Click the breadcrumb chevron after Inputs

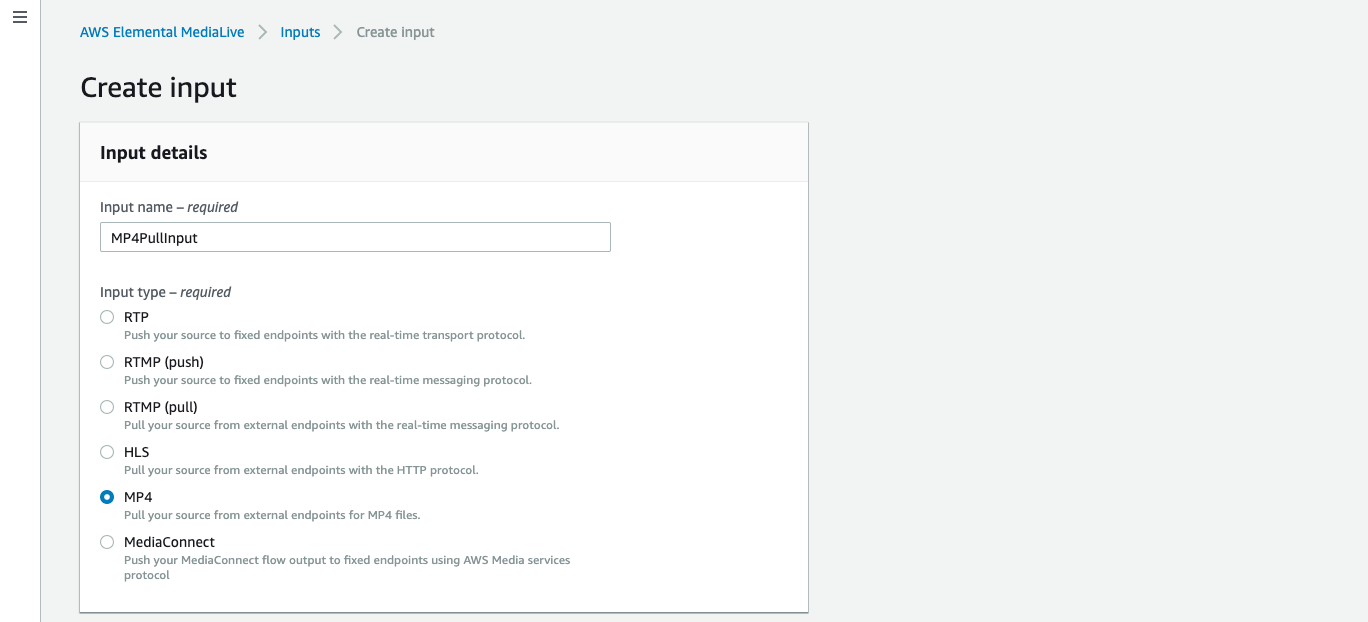click(x=337, y=31)
